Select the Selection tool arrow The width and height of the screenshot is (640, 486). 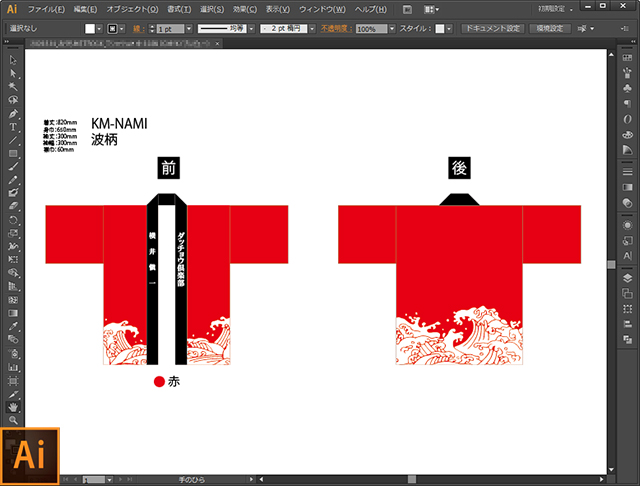(x=13, y=60)
